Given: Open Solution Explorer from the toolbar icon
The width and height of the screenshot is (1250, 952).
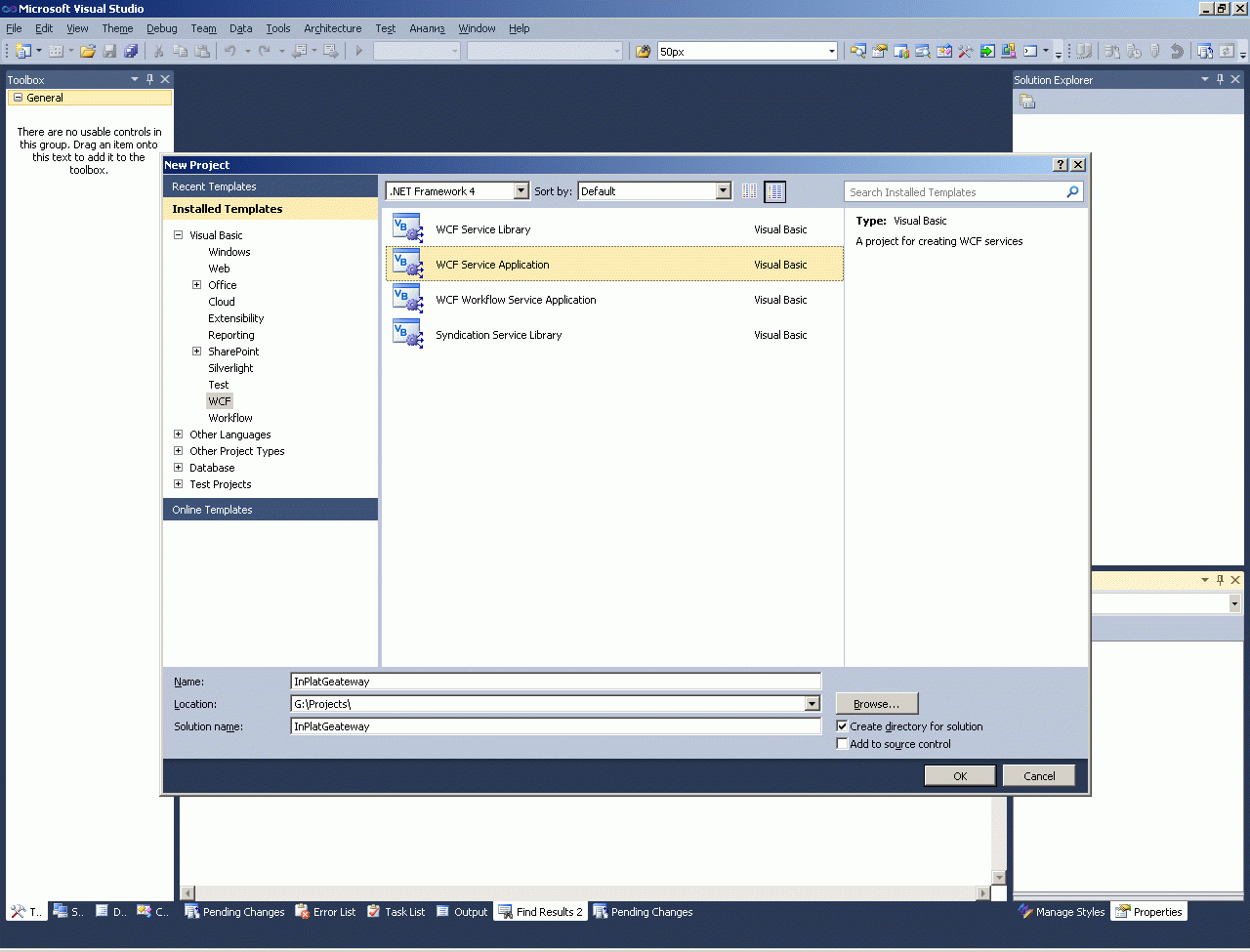Looking at the screenshot, I should point(858,52).
